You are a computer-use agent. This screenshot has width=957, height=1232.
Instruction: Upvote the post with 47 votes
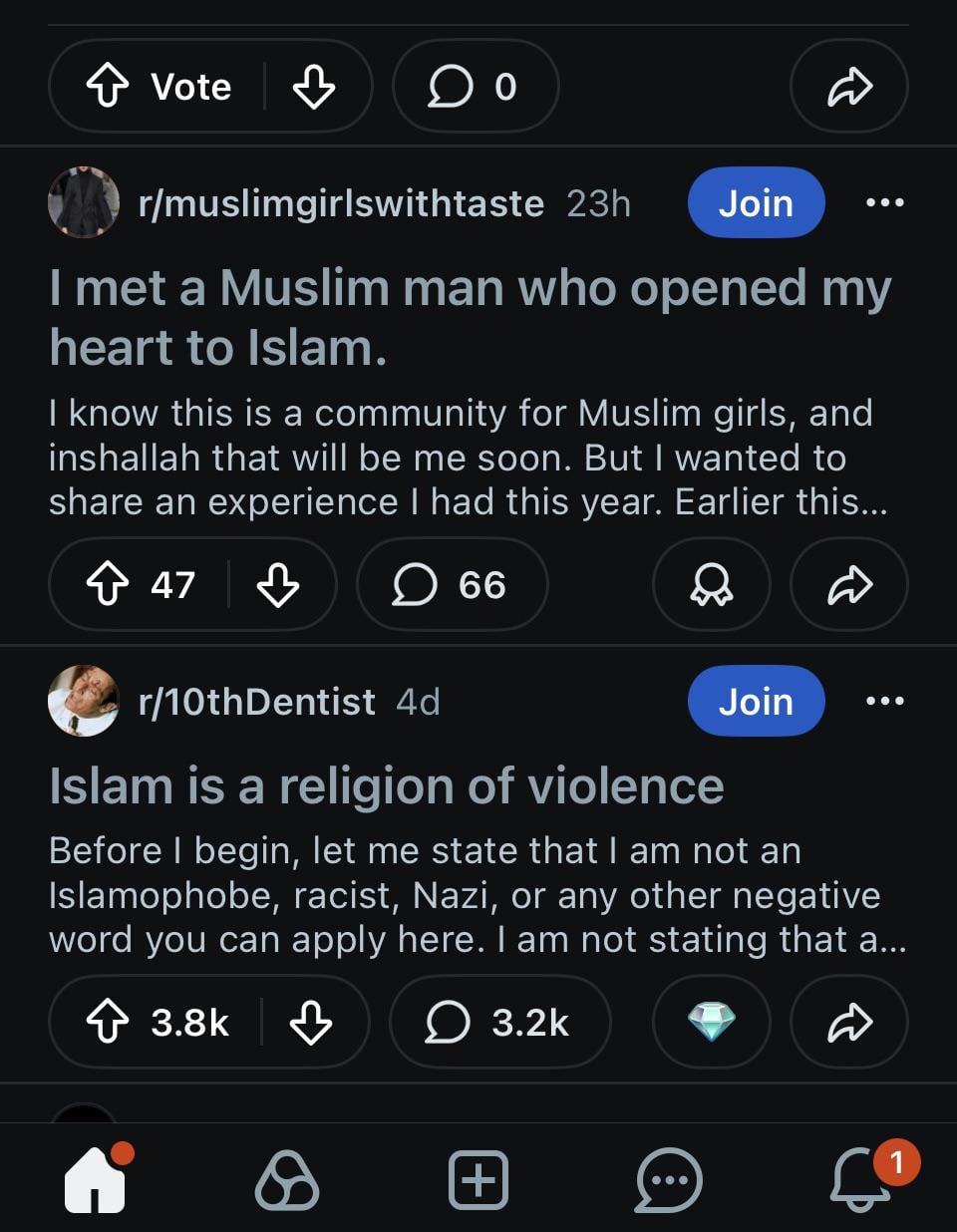coord(108,584)
